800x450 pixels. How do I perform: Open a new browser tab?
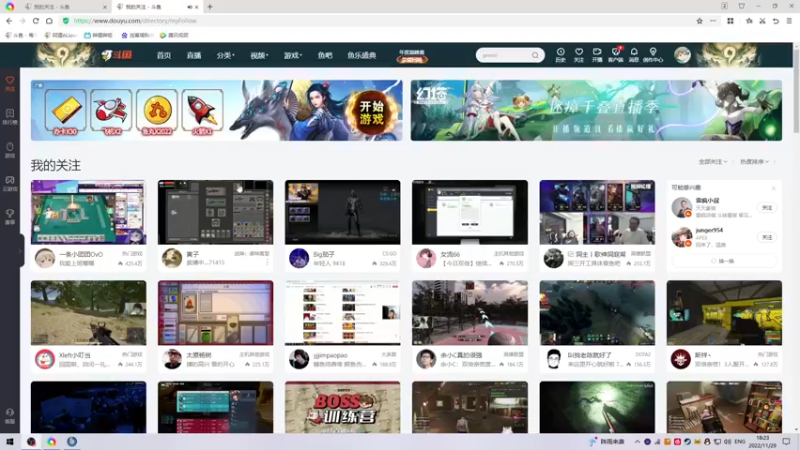click(x=210, y=7)
